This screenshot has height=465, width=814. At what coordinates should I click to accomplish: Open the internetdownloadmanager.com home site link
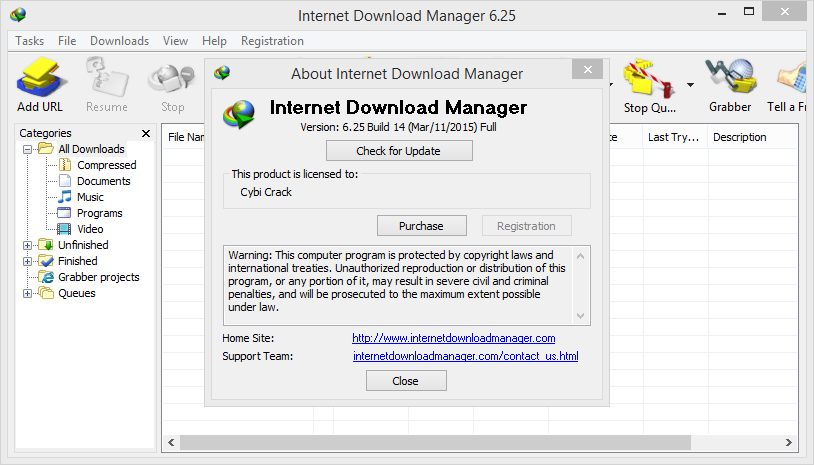pyautogui.click(x=454, y=338)
